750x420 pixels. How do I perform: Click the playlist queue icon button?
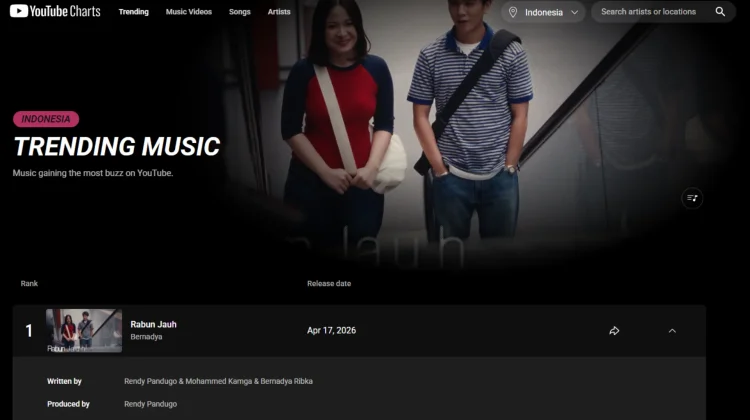[692, 198]
